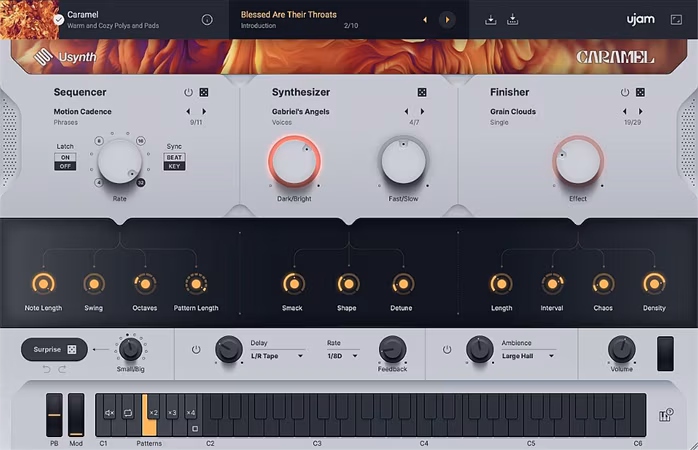Toggle the Sequencer power button
The height and width of the screenshot is (450, 698).
(188, 92)
